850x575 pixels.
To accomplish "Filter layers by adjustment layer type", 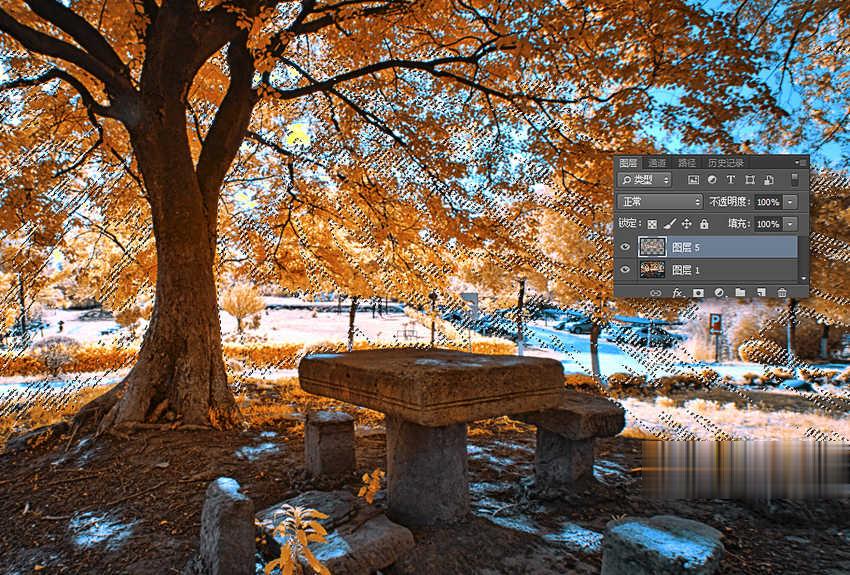I will [x=712, y=180].
